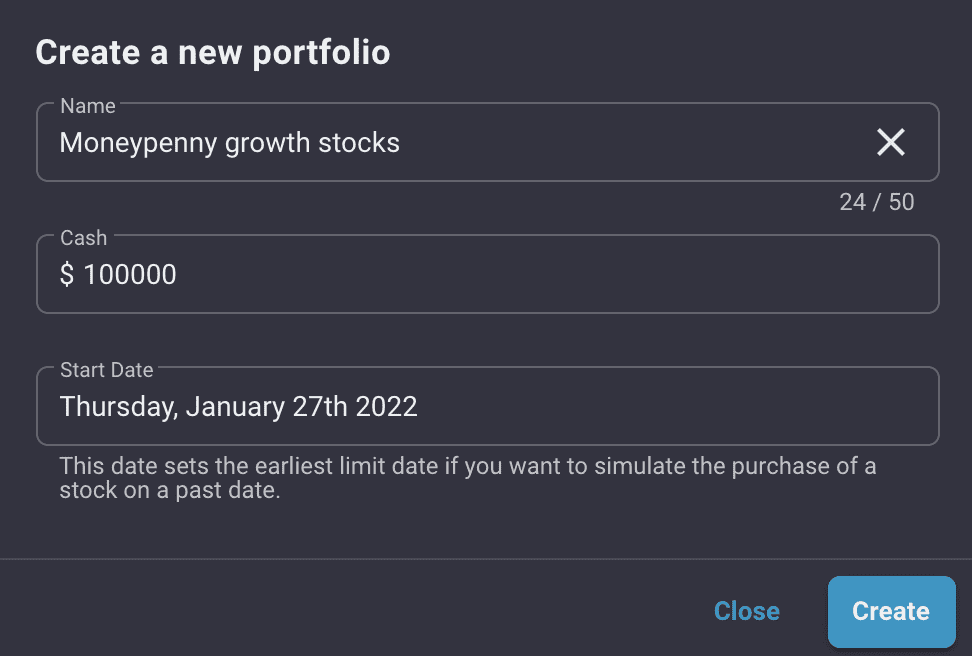Click the 'Moneypenny growth stocks' text
The height and width of the screenshot is (656, 972).
tap(229, 143)
